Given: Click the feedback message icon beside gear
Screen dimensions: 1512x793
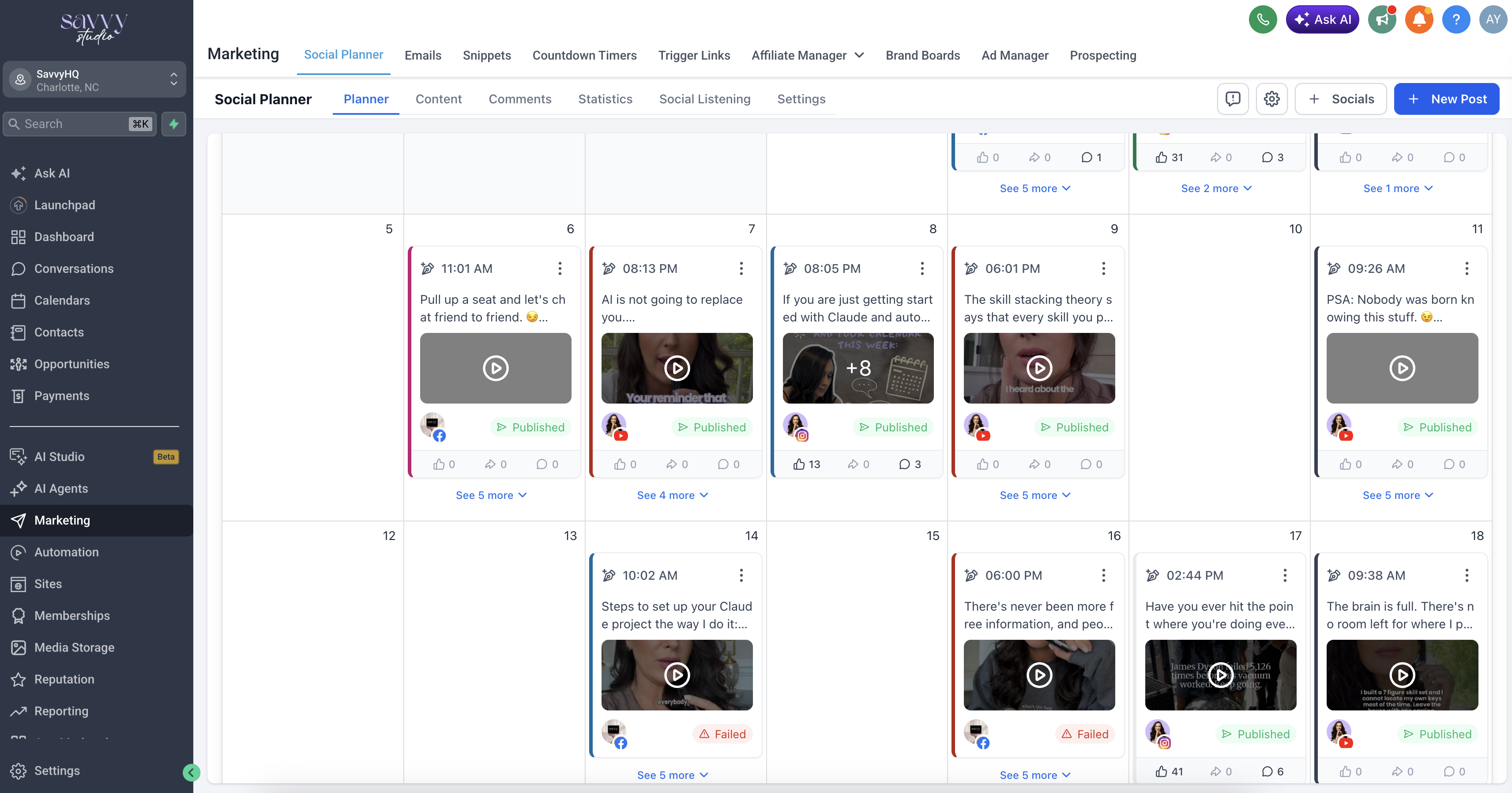Looking at the screenshot, I should point(1233,99).
